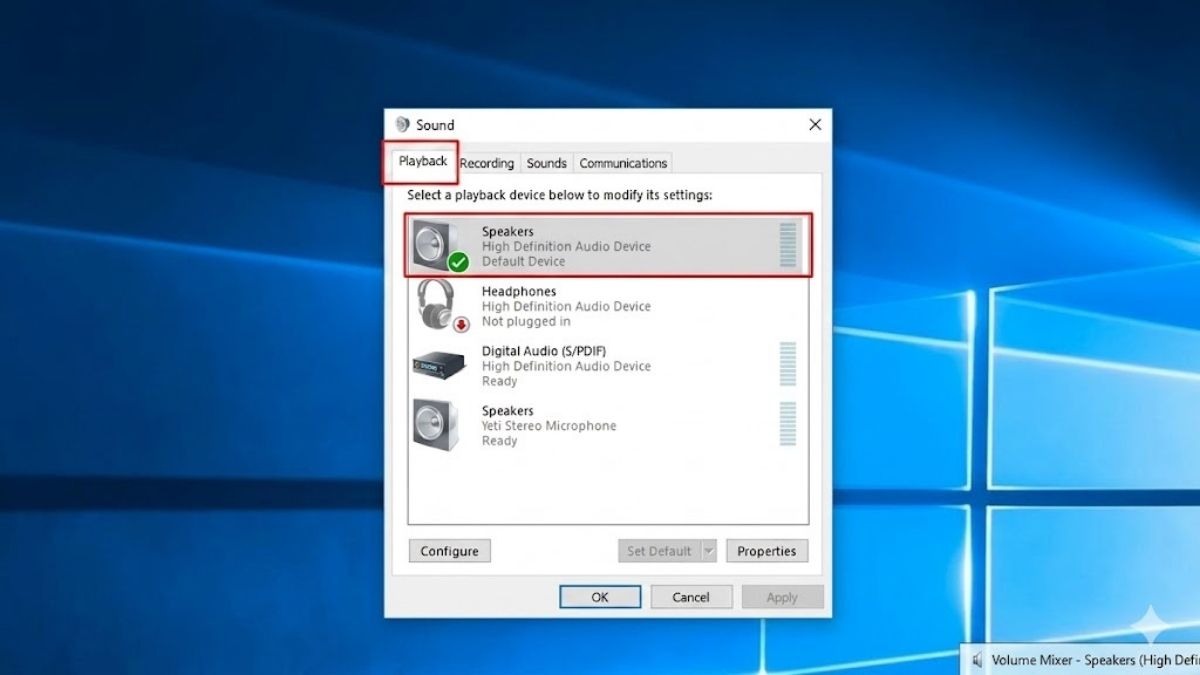The width and height of the screenshot is (1200, 675).
Task: Open the Sounds tab
Action: (x=547, y=163)
